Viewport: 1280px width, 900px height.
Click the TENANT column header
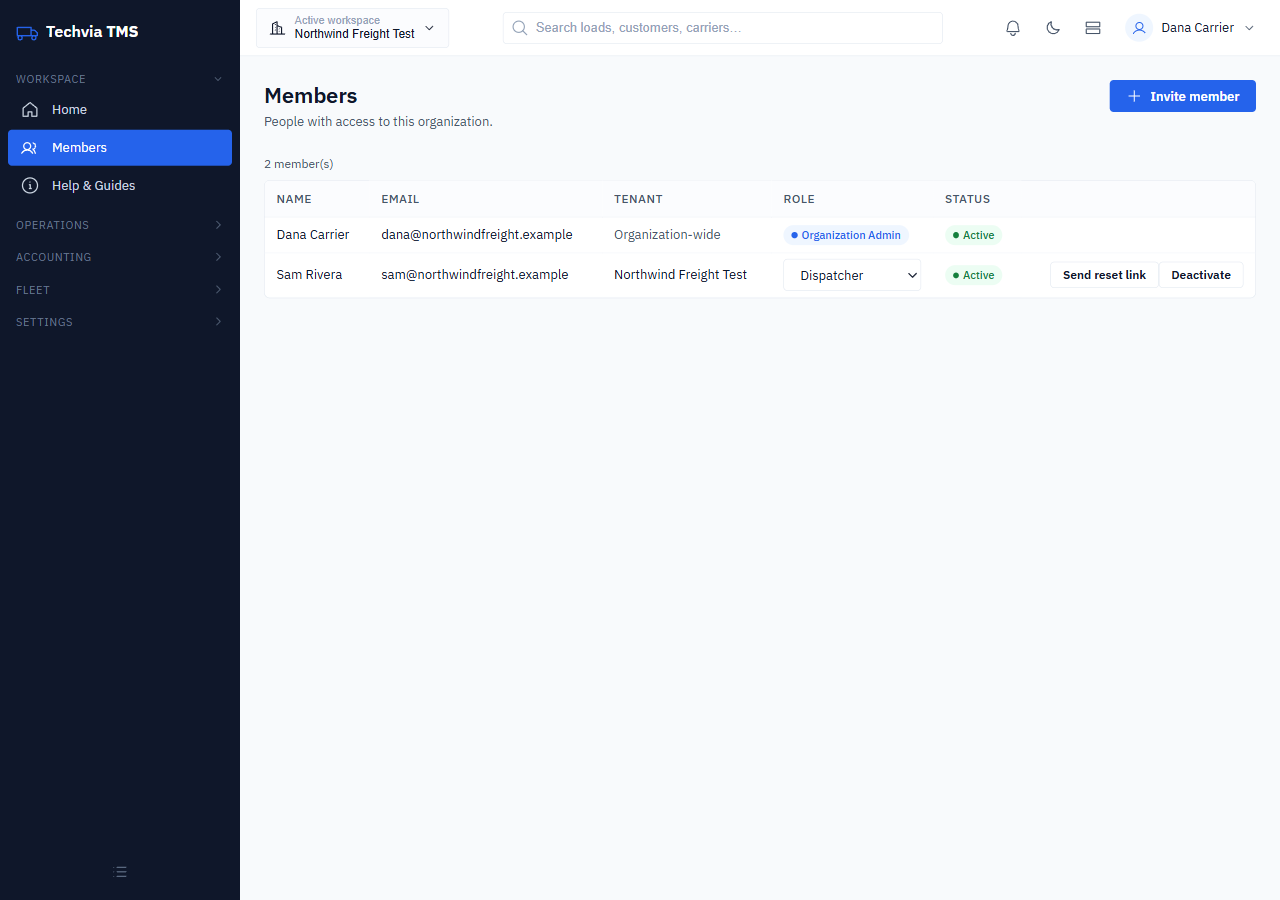click(638, 199)
